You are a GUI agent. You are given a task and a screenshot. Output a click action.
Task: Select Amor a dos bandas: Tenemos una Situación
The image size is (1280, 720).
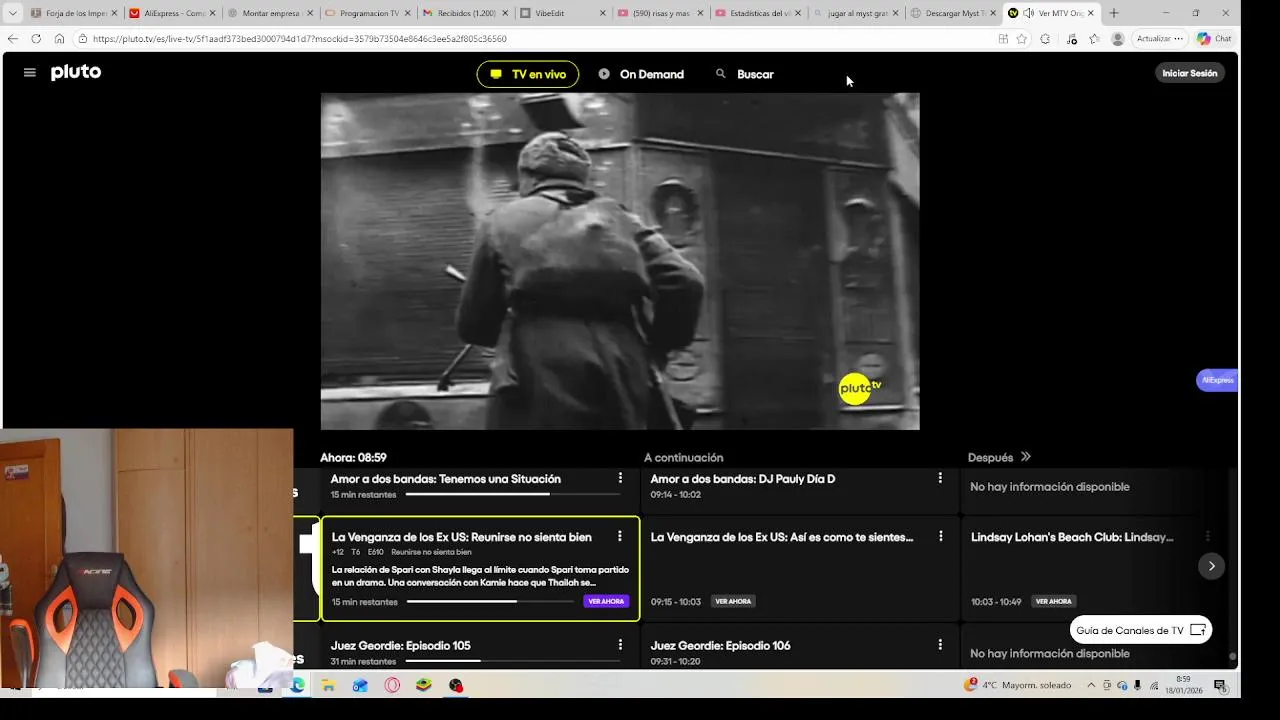[x=445, y=479]
